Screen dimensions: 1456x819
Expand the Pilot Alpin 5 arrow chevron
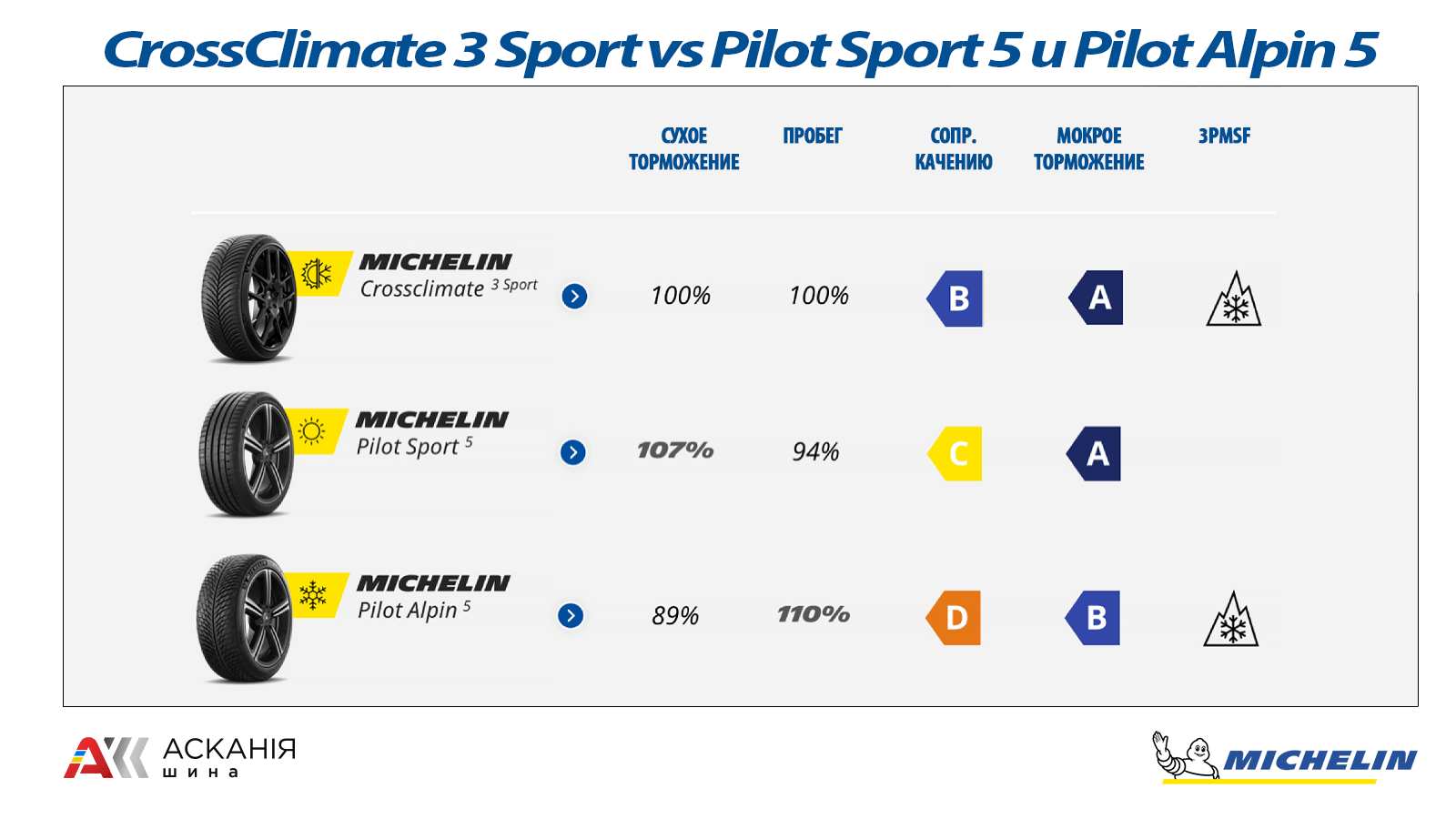point(571,616)
